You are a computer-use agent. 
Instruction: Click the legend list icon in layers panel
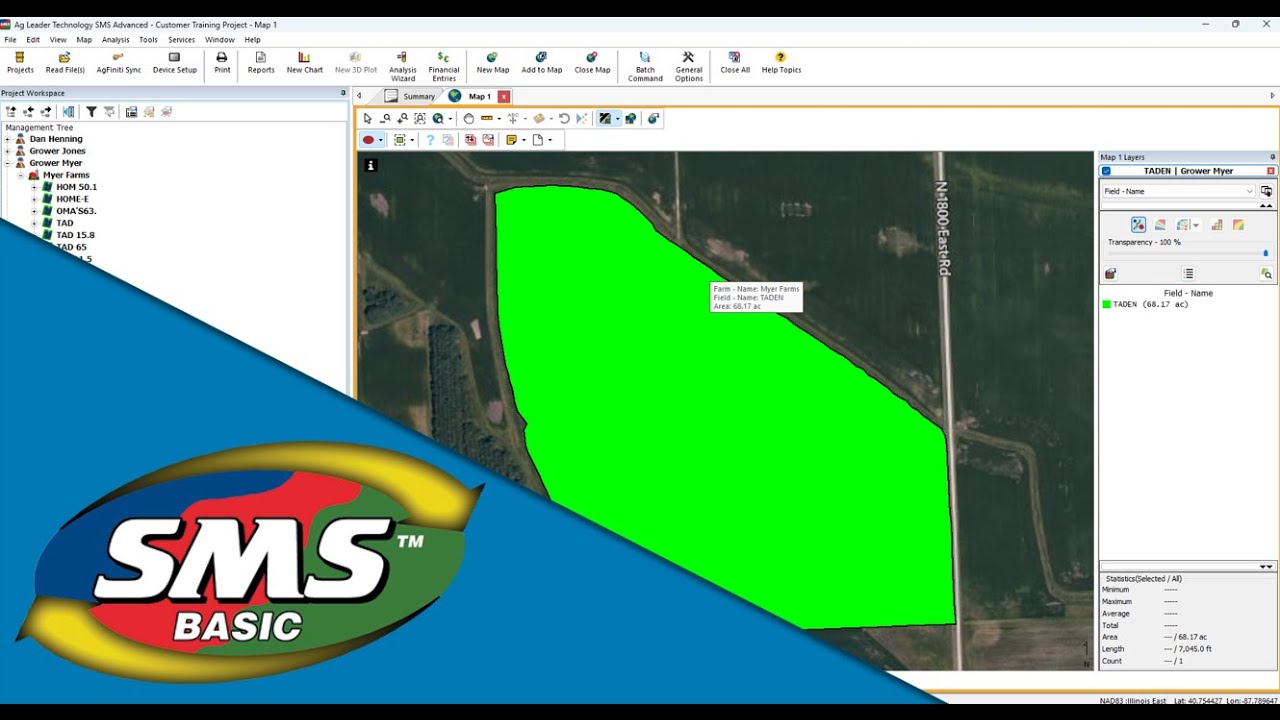[x=1188, y=273]
